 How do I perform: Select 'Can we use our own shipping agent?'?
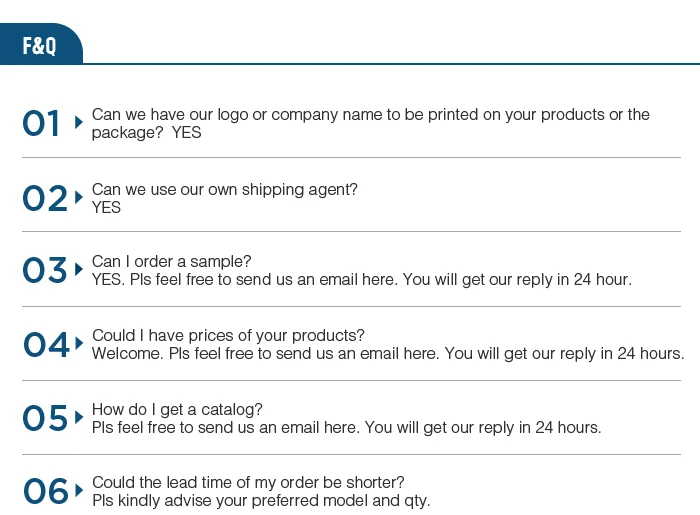click(x=224, y=189)
